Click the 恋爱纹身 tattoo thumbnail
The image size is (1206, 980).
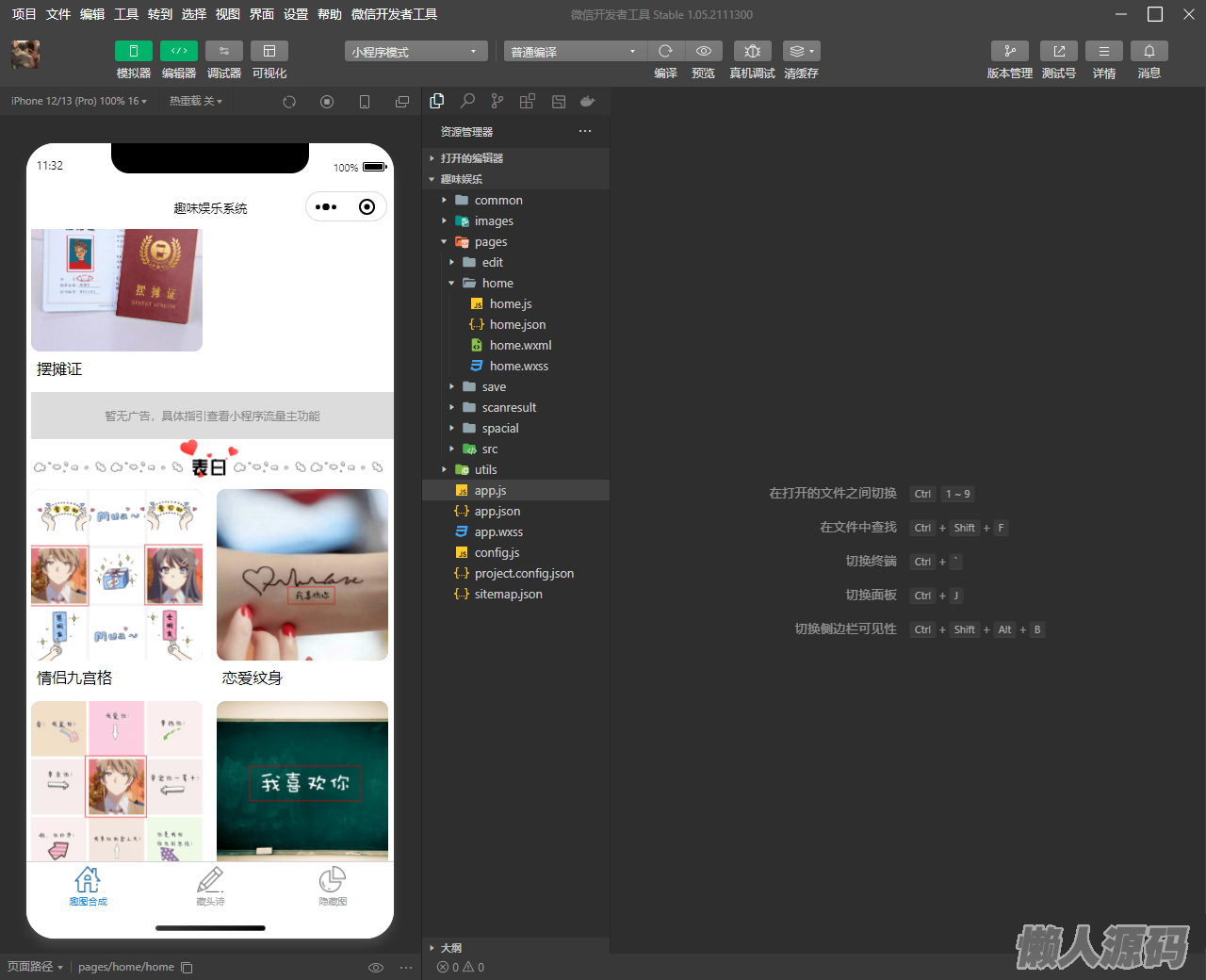click(302, 575)
